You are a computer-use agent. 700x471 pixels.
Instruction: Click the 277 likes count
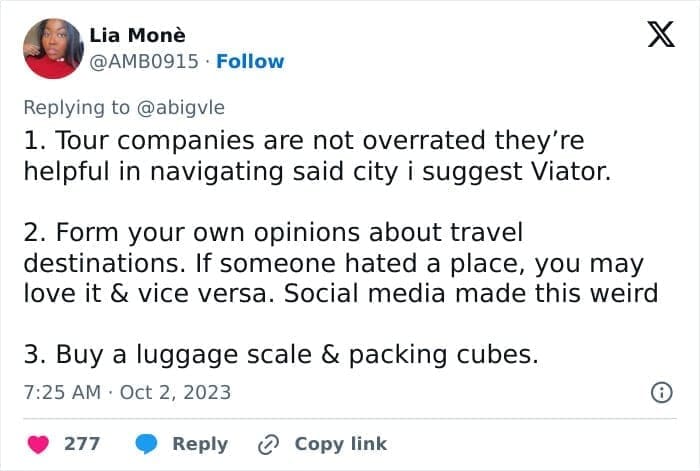pos(82,444)
